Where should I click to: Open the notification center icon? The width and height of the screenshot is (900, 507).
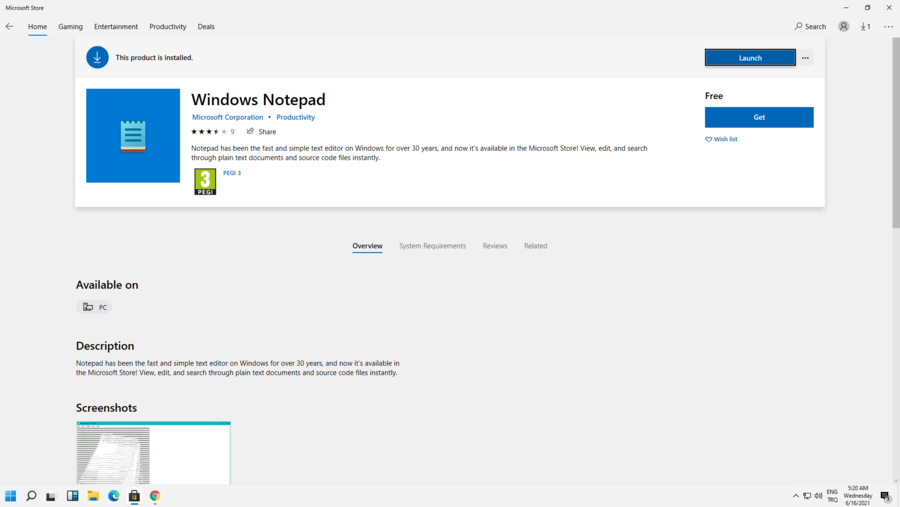pyautogui.click(x=886, y=497)
